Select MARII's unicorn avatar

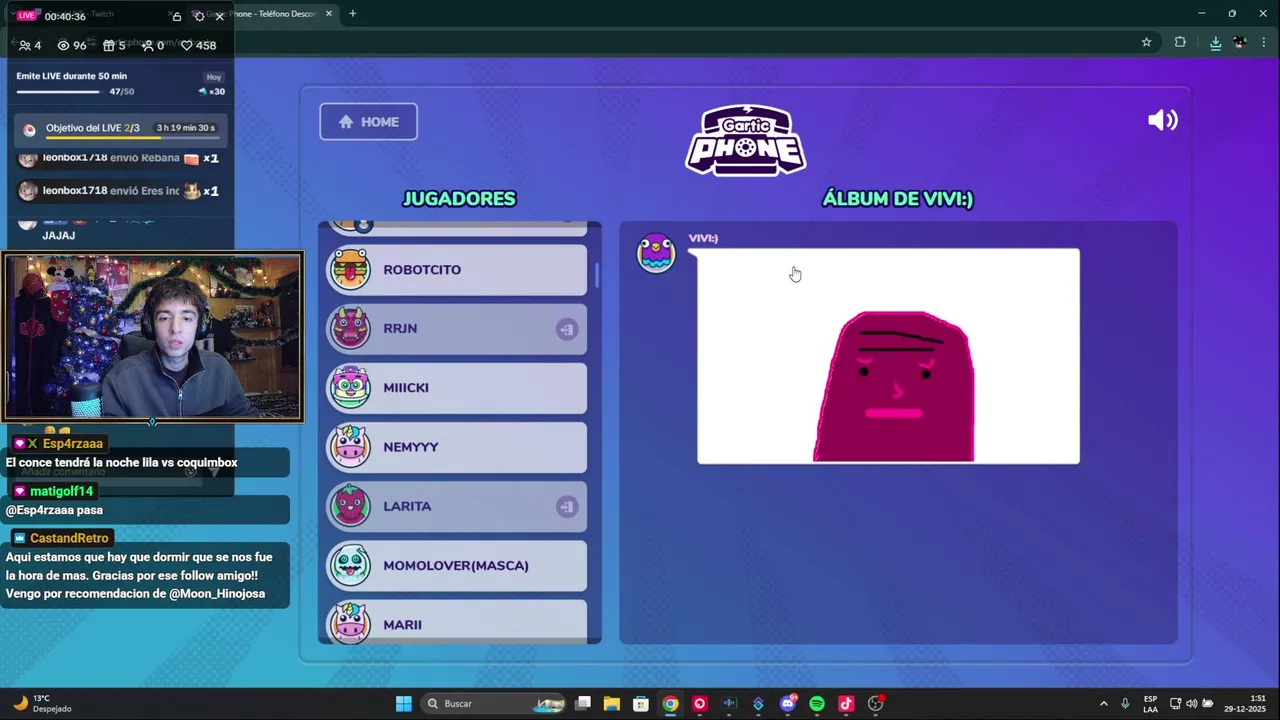point(350,623)
